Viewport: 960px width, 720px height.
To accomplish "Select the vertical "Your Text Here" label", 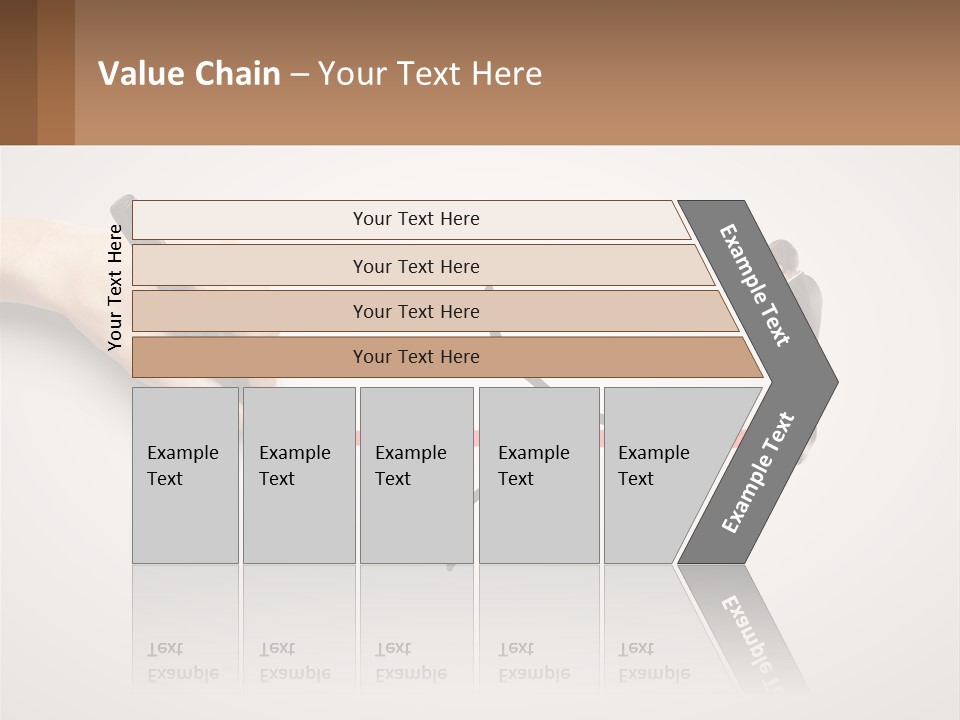I will (115, 288).
